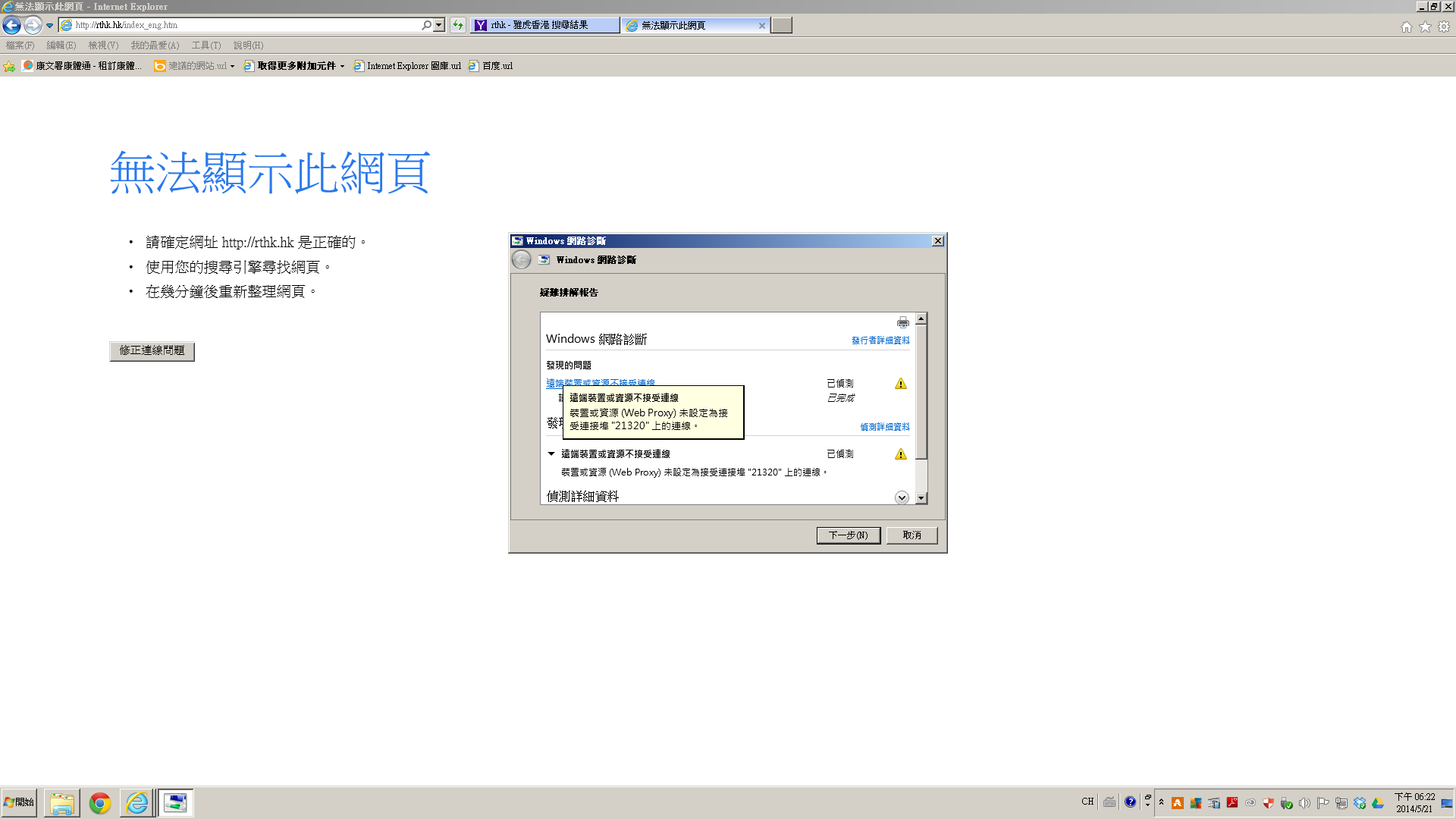Screen dimensions: 1456x819
Task: Open the address bar autocomplete dropdown arrow
Action: coord(439,25)
